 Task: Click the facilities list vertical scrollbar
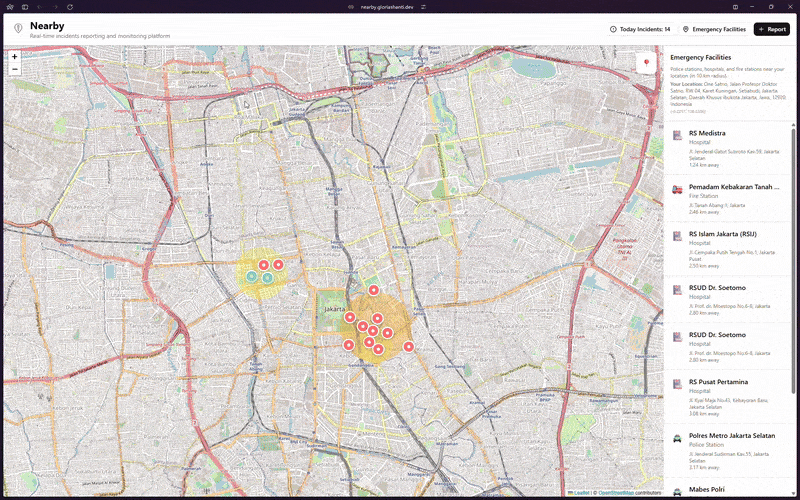793,260
